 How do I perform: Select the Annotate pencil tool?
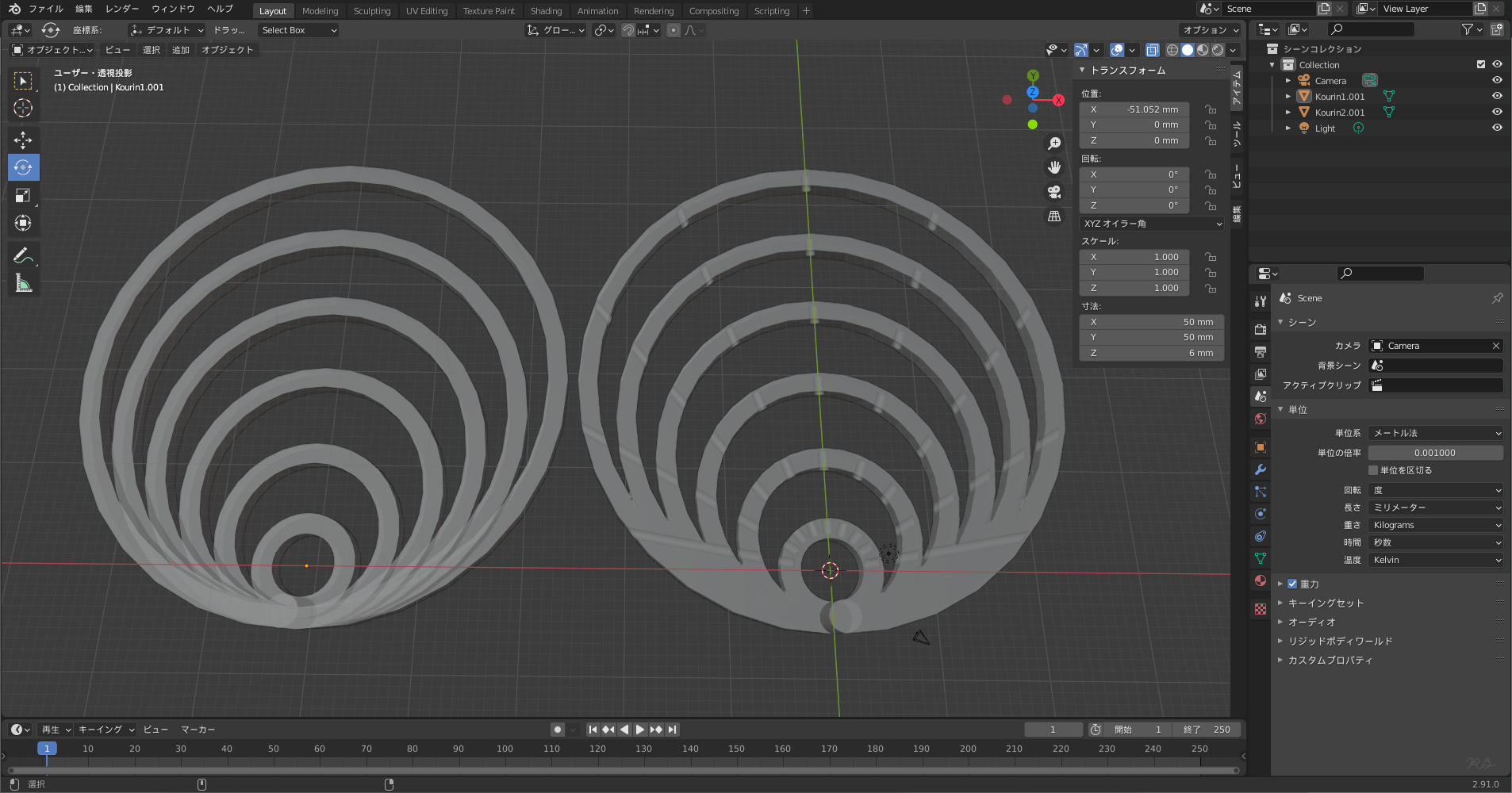point(23,255)
